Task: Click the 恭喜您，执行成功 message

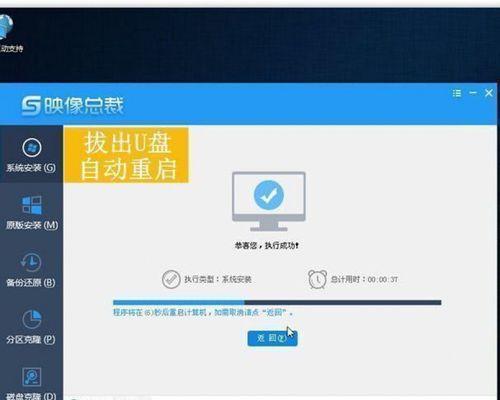Action: pyautogui.click(x=267, y=246)
